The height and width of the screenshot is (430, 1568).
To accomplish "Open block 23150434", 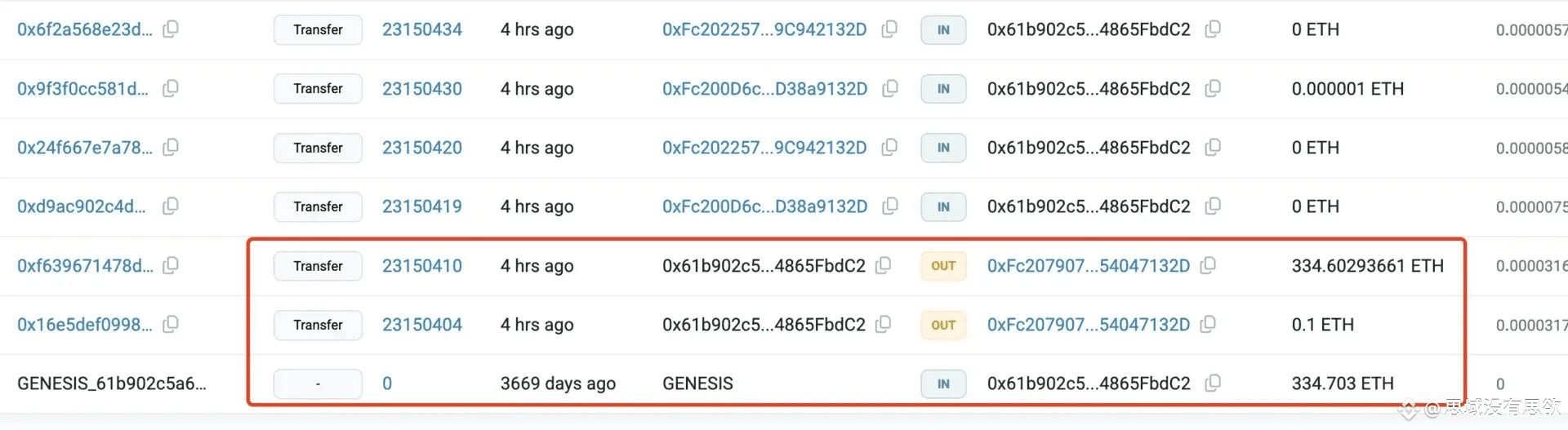I will click(422, 29).
